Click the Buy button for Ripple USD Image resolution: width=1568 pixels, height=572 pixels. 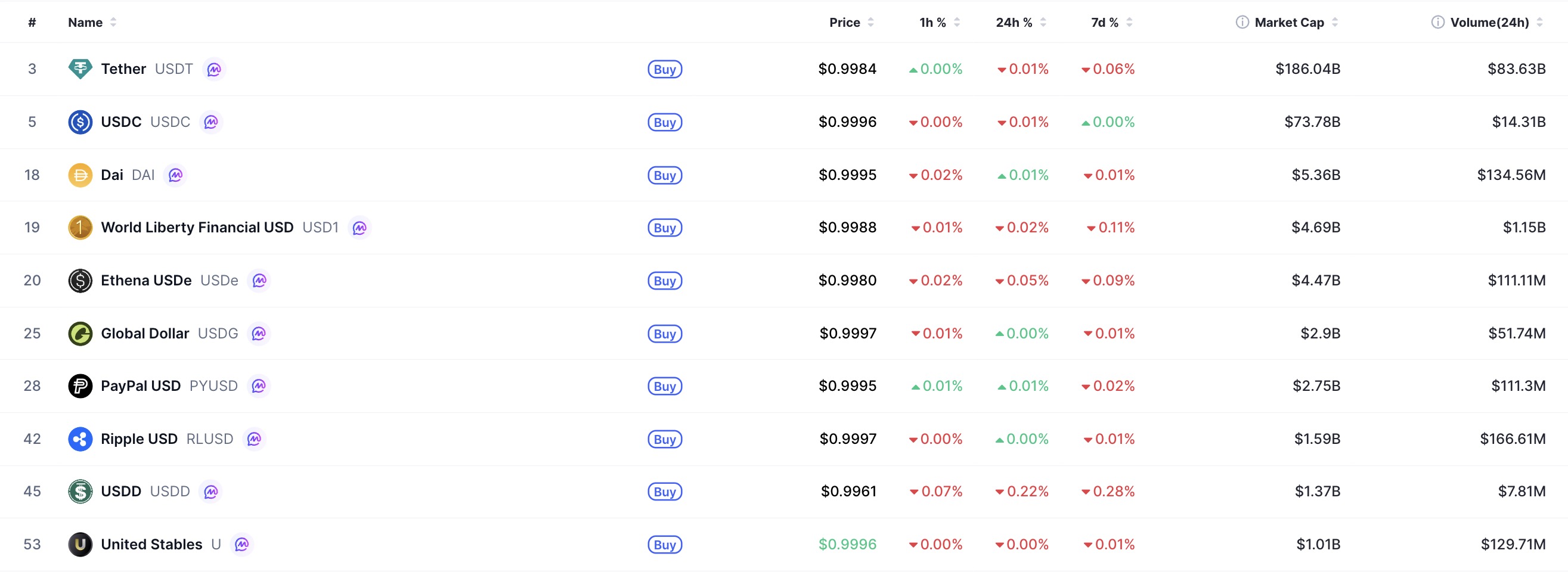pyautogui.click(x=665, y=439)
